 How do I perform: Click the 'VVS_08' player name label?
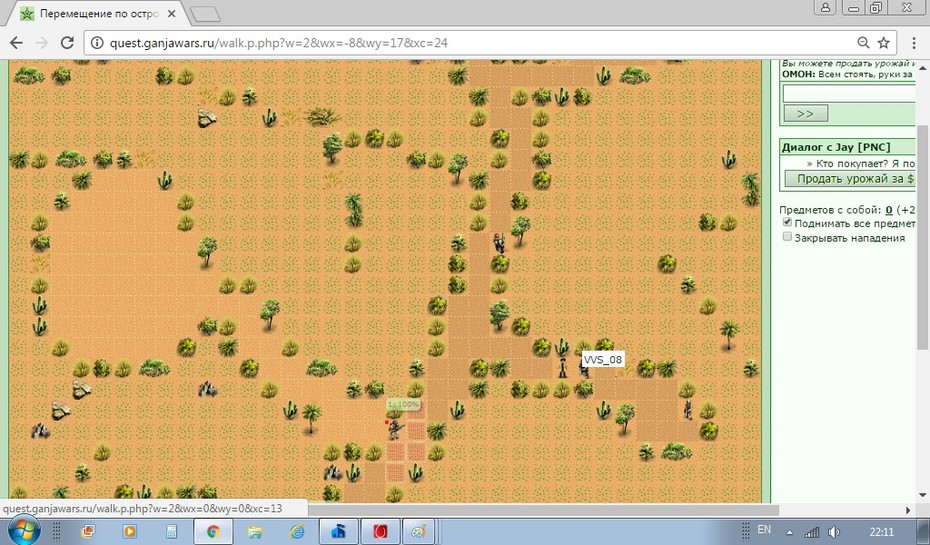603,359
